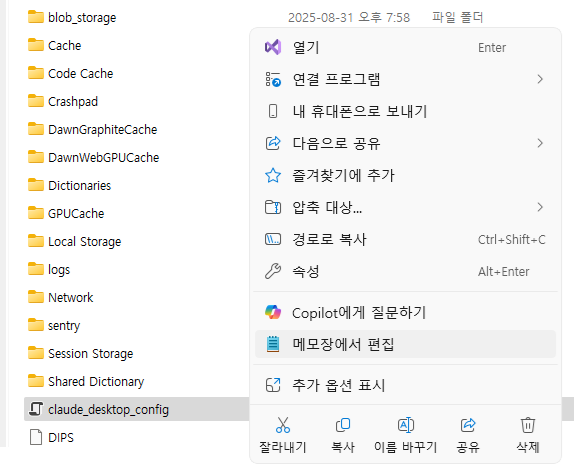Click the Visual Studio icon beside 열기
The image size is (574, 467).
pyautogui.click(x=273, y=47)
